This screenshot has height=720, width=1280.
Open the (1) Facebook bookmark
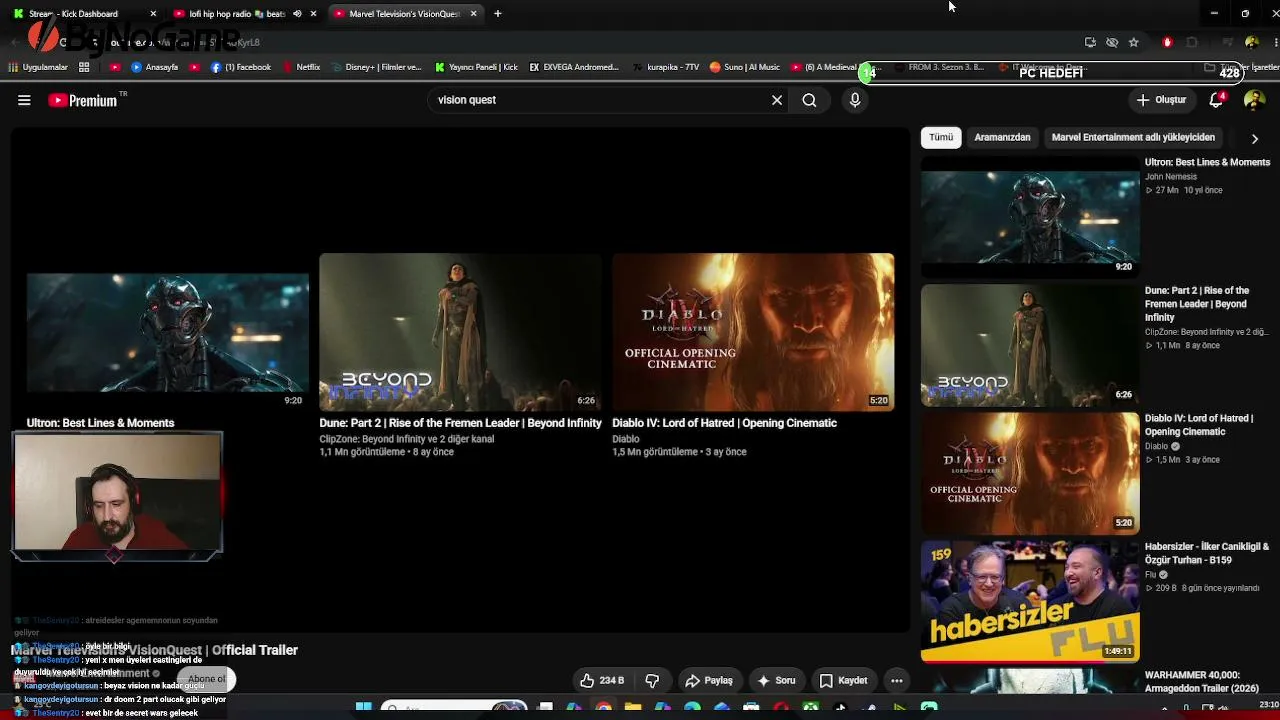click(240, 67)
